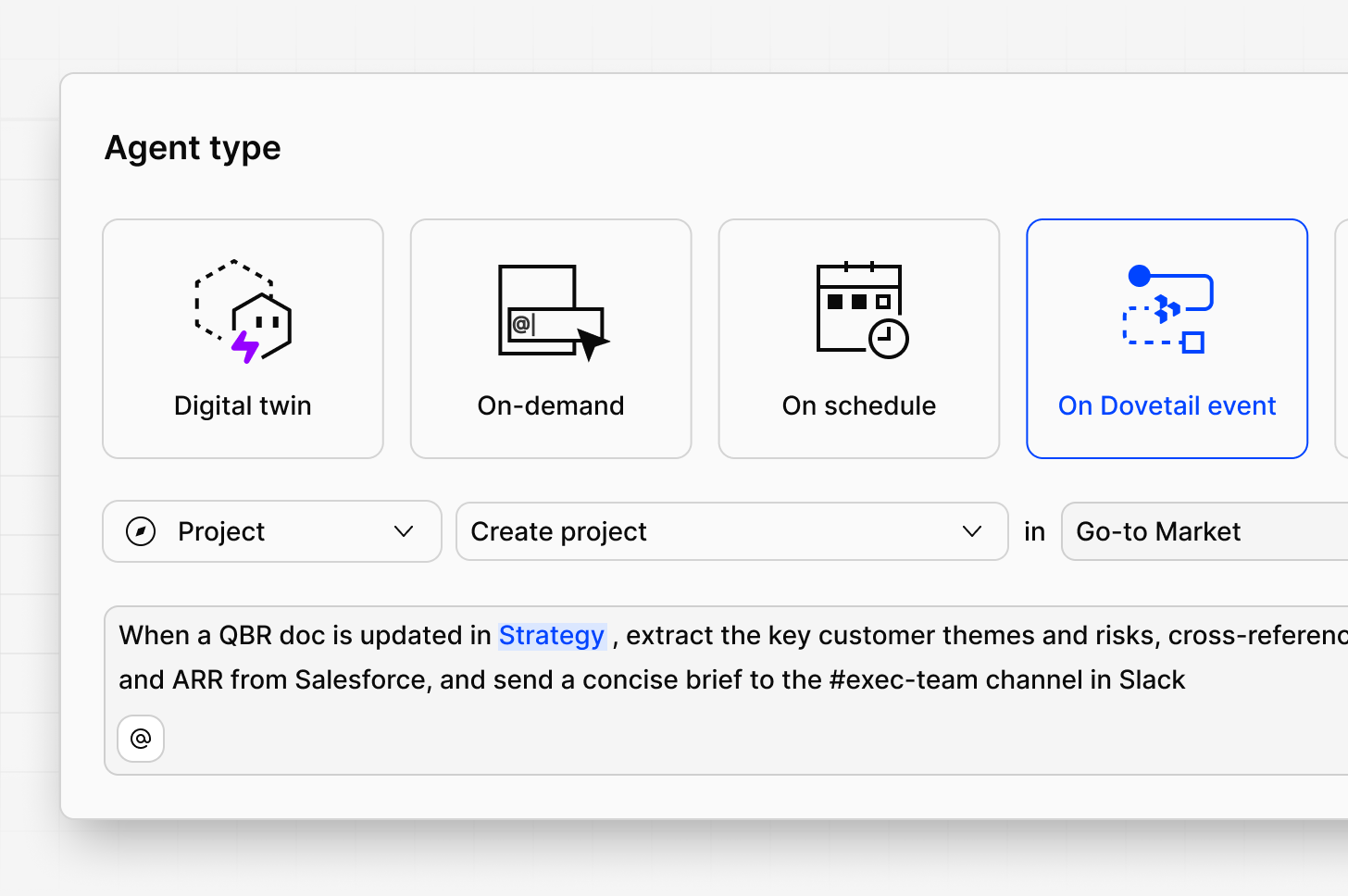Click the chevron in Create project dropdown
The height and width of the screenshot is (896, 1348).
[972, 531]
